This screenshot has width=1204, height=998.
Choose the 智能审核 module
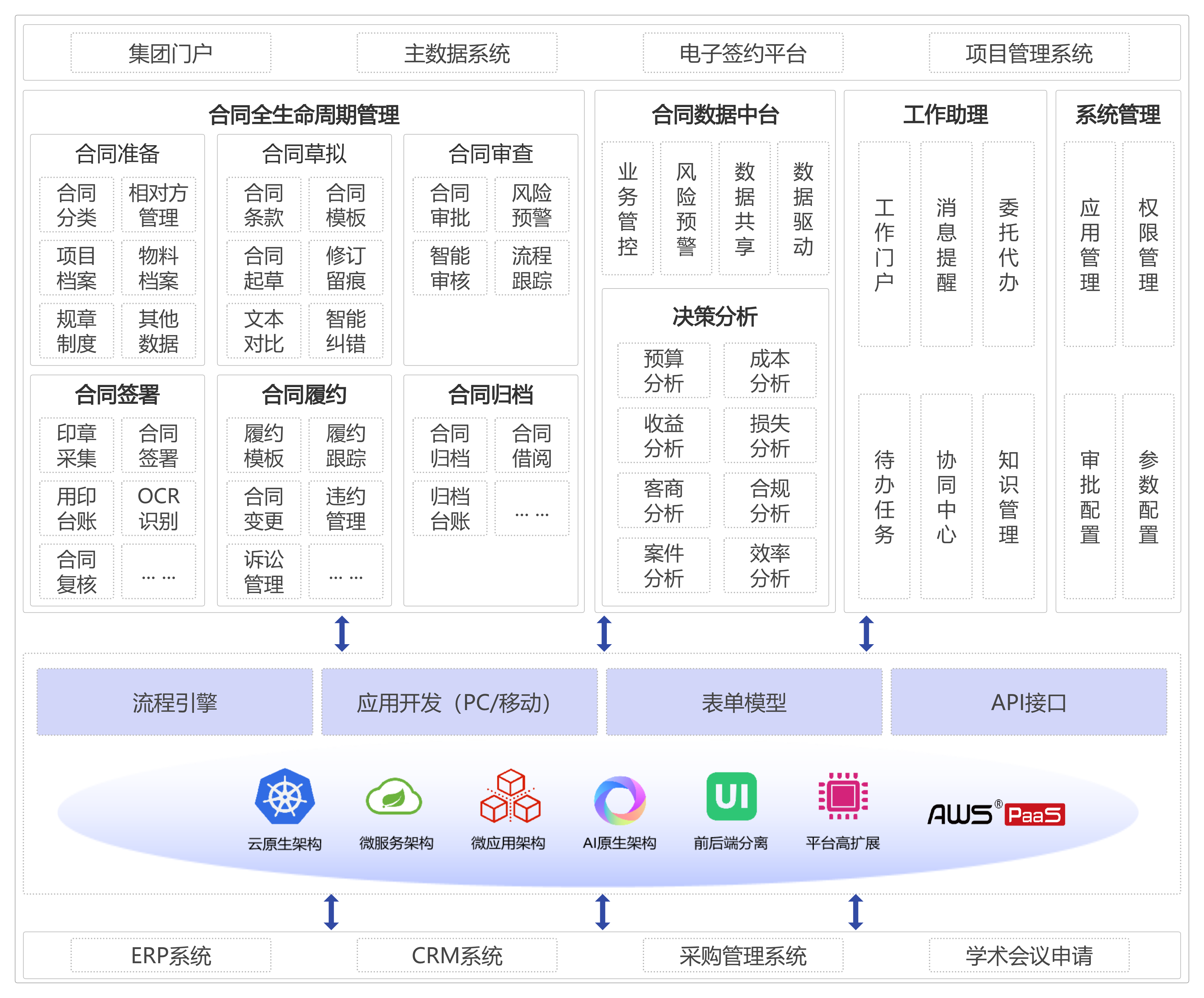[450, 268]
